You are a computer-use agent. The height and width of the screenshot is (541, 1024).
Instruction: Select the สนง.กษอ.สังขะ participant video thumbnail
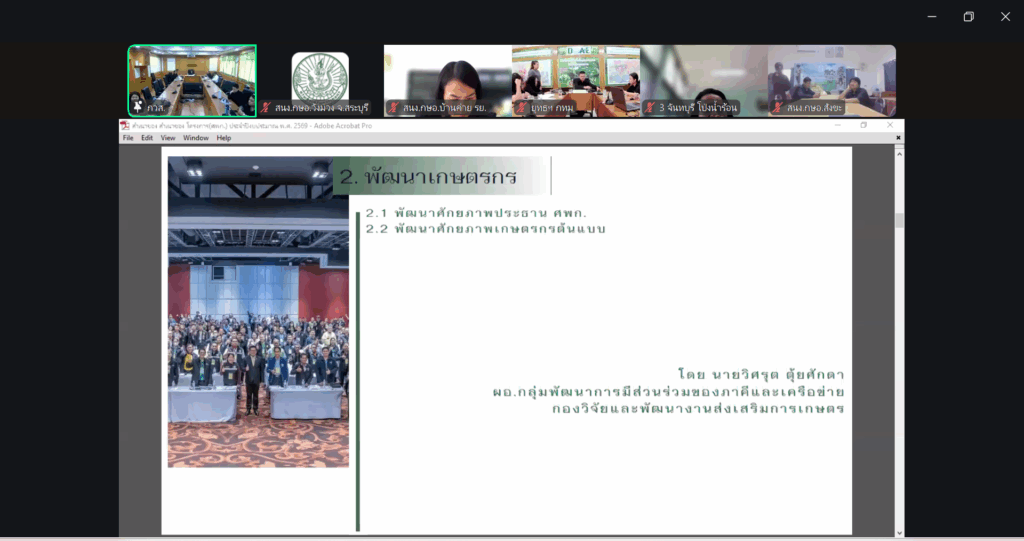click(832, 76)
